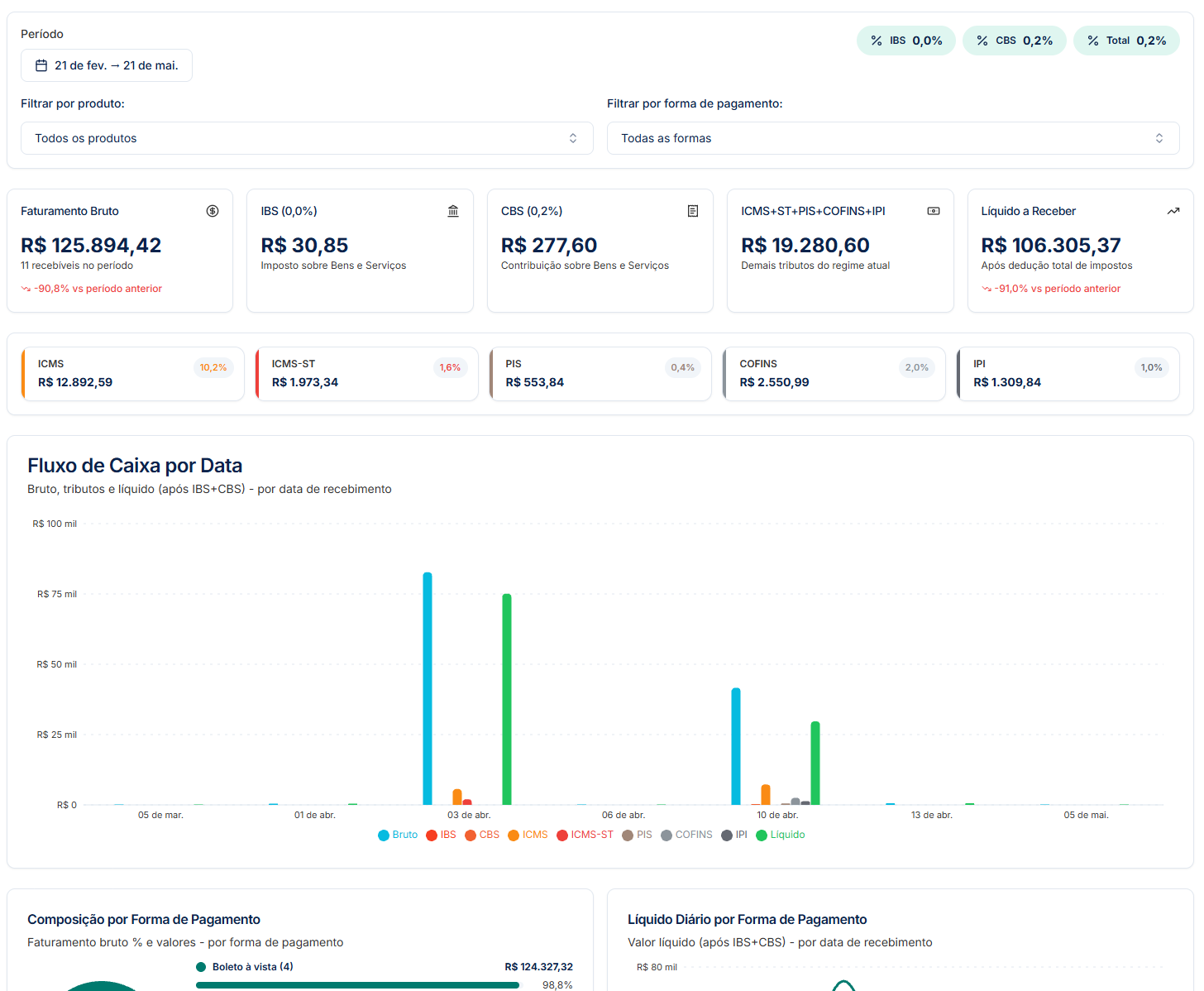Click the IPI 1,0% percentage badge
Image resolution: width=1204 pixels, height=991 pixels.
[1152, 367]
